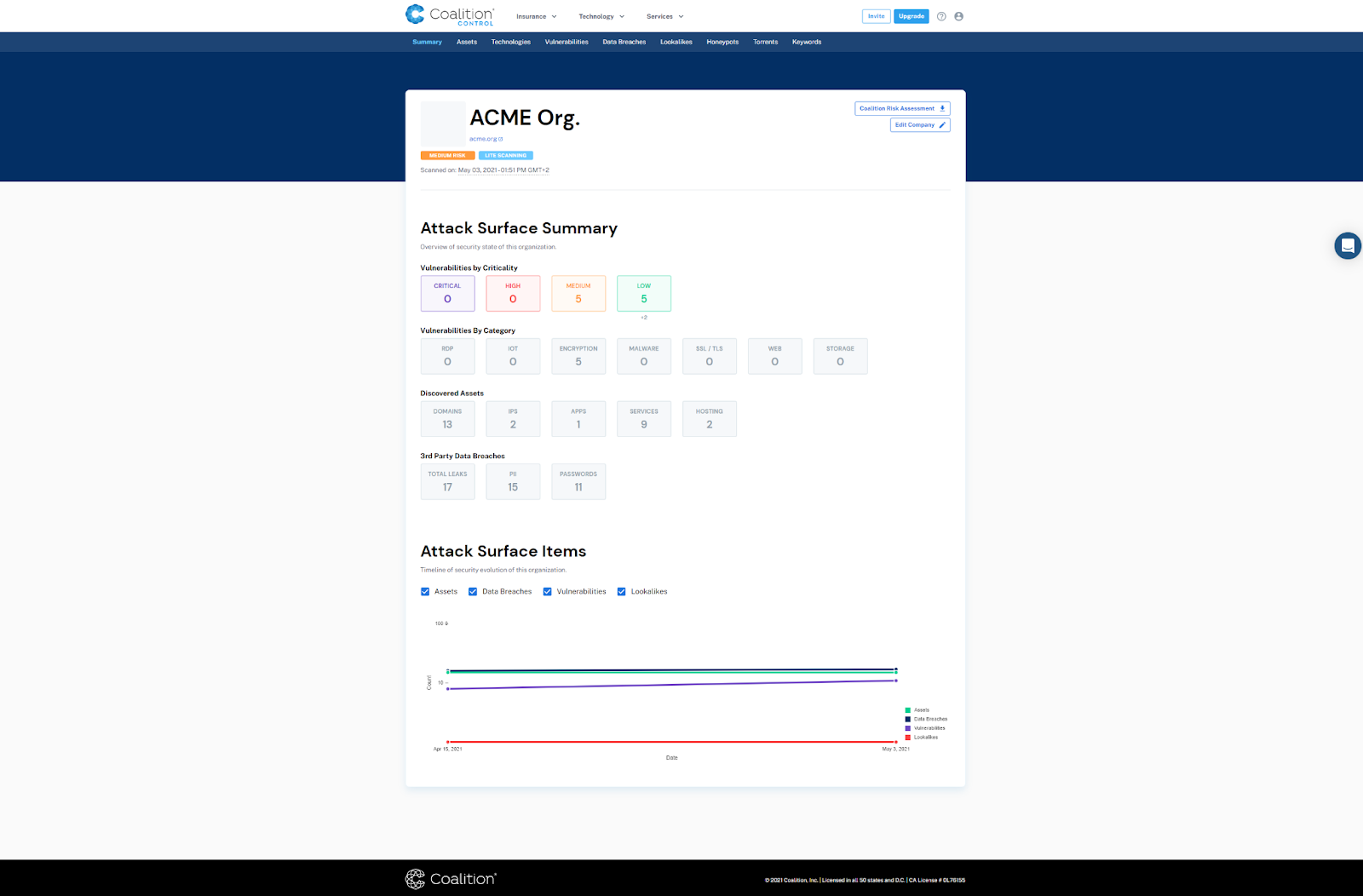The height and width of the screenshot is (896, 1363).
Task: Open the Torrents tab
Action: (x=765, y=42)
